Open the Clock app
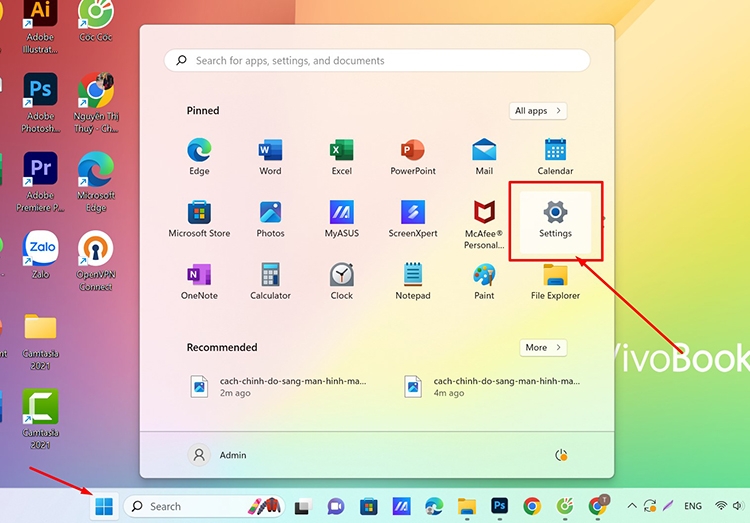The width and height of the screenshot is (750, 523). point(342,281)
